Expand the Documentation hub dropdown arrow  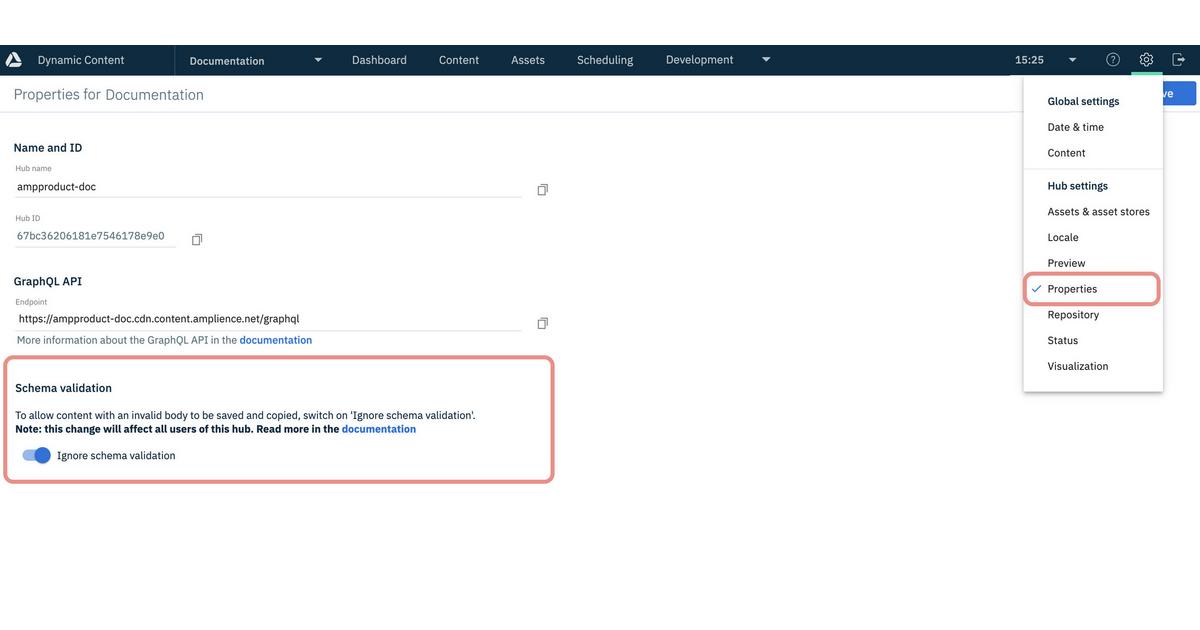(318, 60)
